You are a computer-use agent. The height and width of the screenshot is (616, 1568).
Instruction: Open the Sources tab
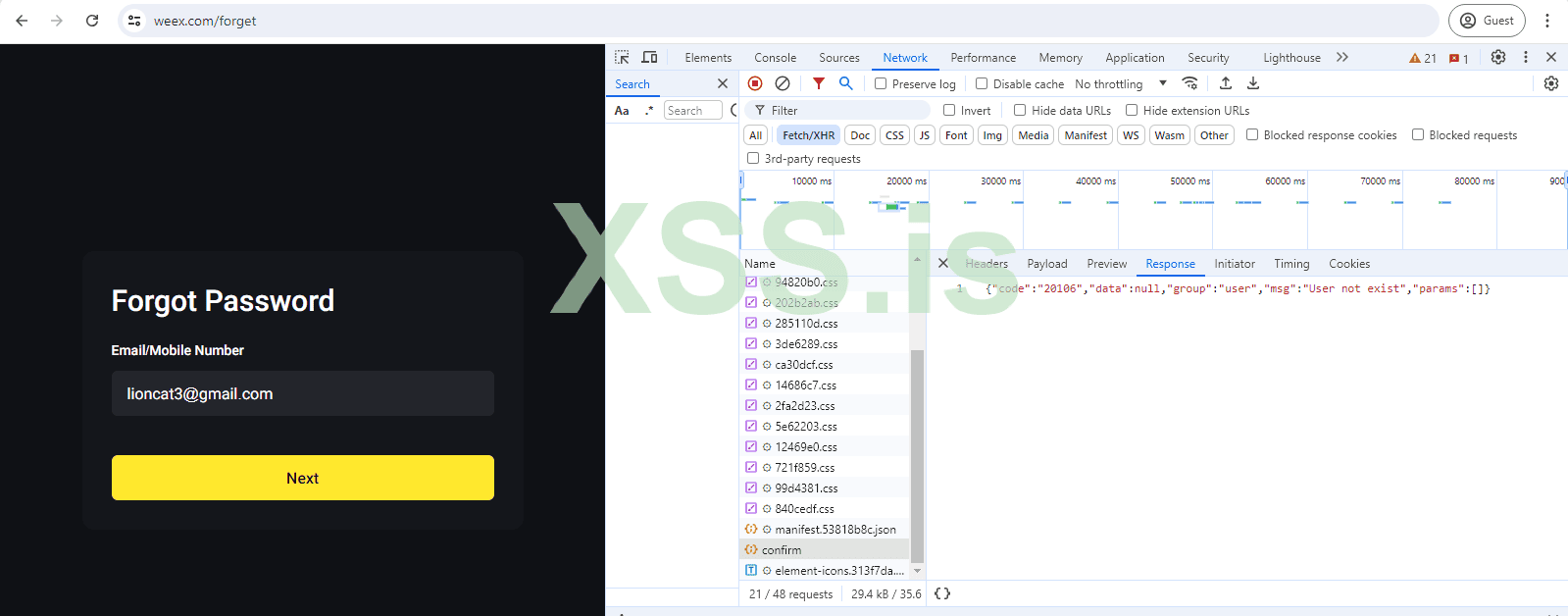(x=839, y=58)
